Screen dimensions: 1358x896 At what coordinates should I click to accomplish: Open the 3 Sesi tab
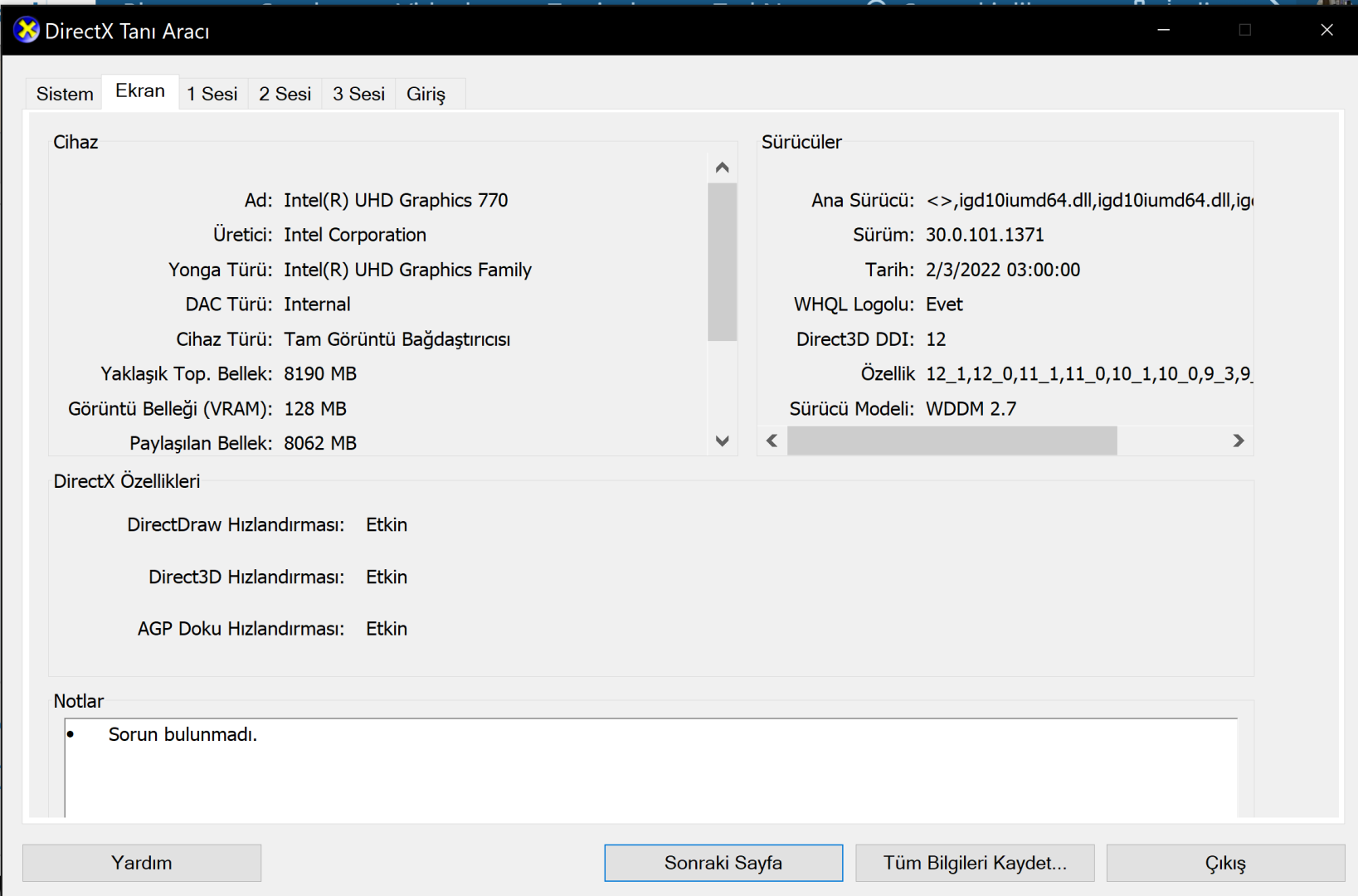point(358,94)
